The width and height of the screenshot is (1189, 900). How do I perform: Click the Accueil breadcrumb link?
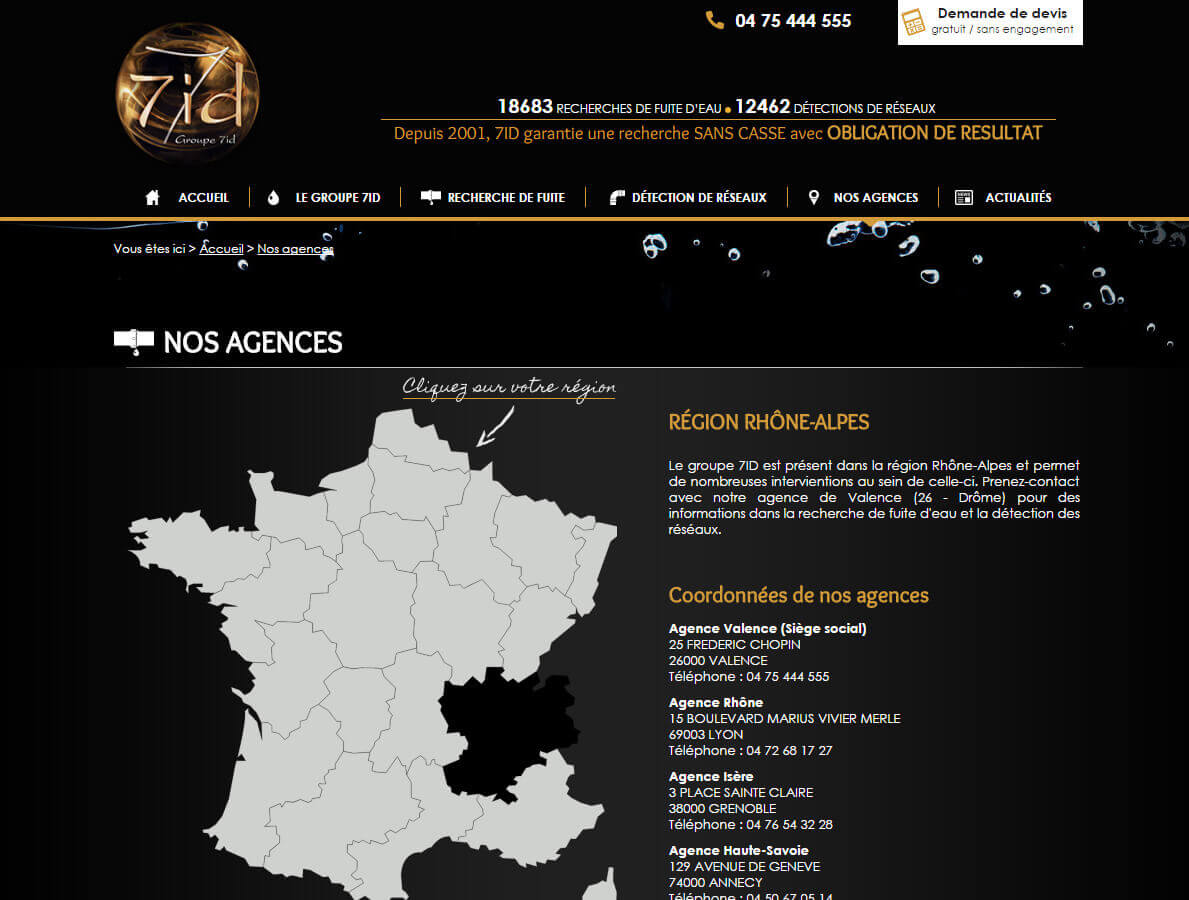221,249
